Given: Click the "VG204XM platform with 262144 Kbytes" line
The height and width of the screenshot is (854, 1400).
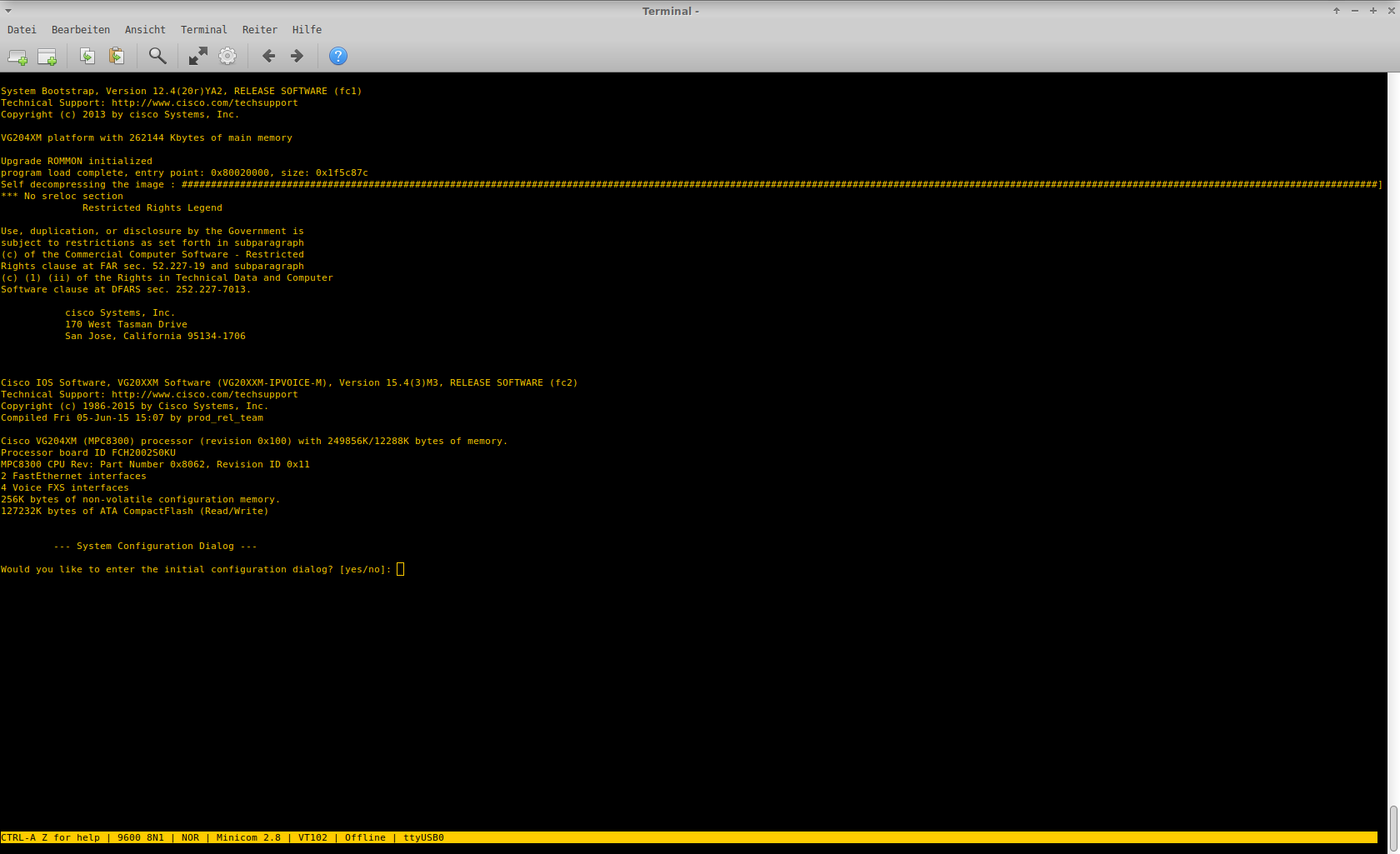Looking at the screenshot, I should [x=147, y=138].
